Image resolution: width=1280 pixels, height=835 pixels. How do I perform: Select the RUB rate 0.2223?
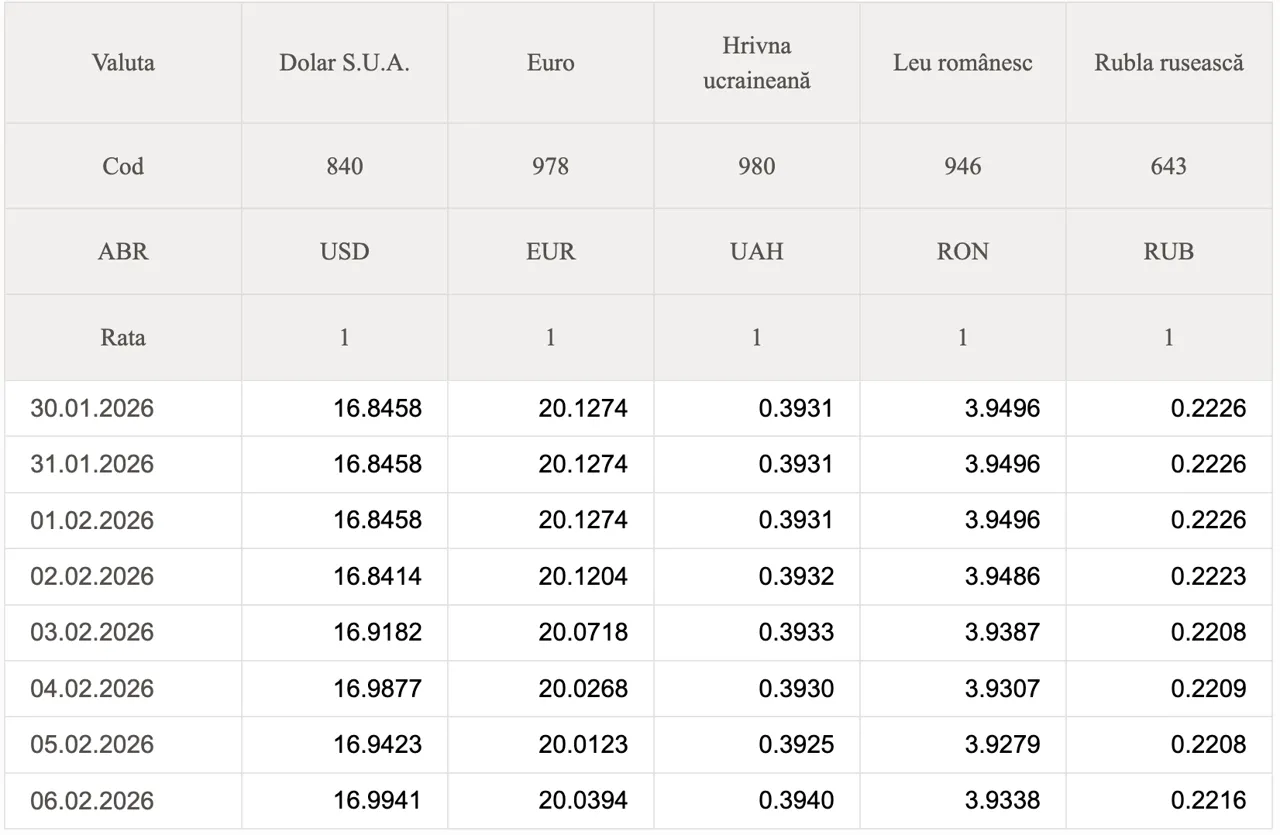tap(1208, 576)
